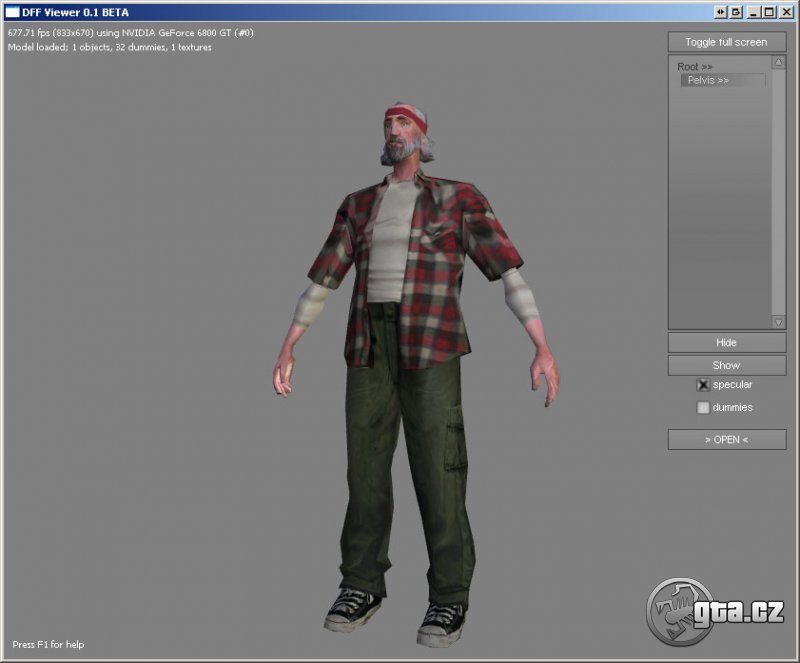Click the hierarchy list scroll-down arrow
This screenshot has width=800, height=663.
click(779, 322)
